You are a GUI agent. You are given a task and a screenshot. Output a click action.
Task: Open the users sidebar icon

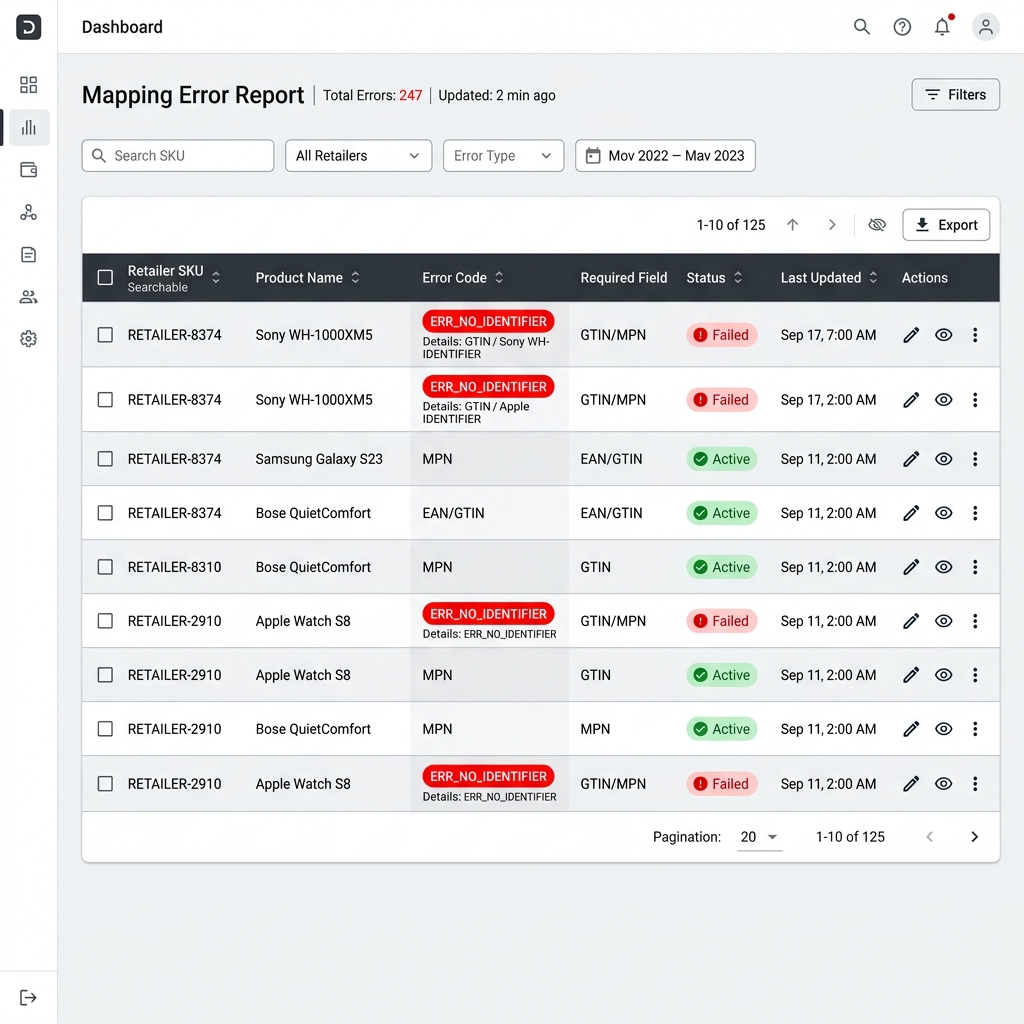point(28,297)
